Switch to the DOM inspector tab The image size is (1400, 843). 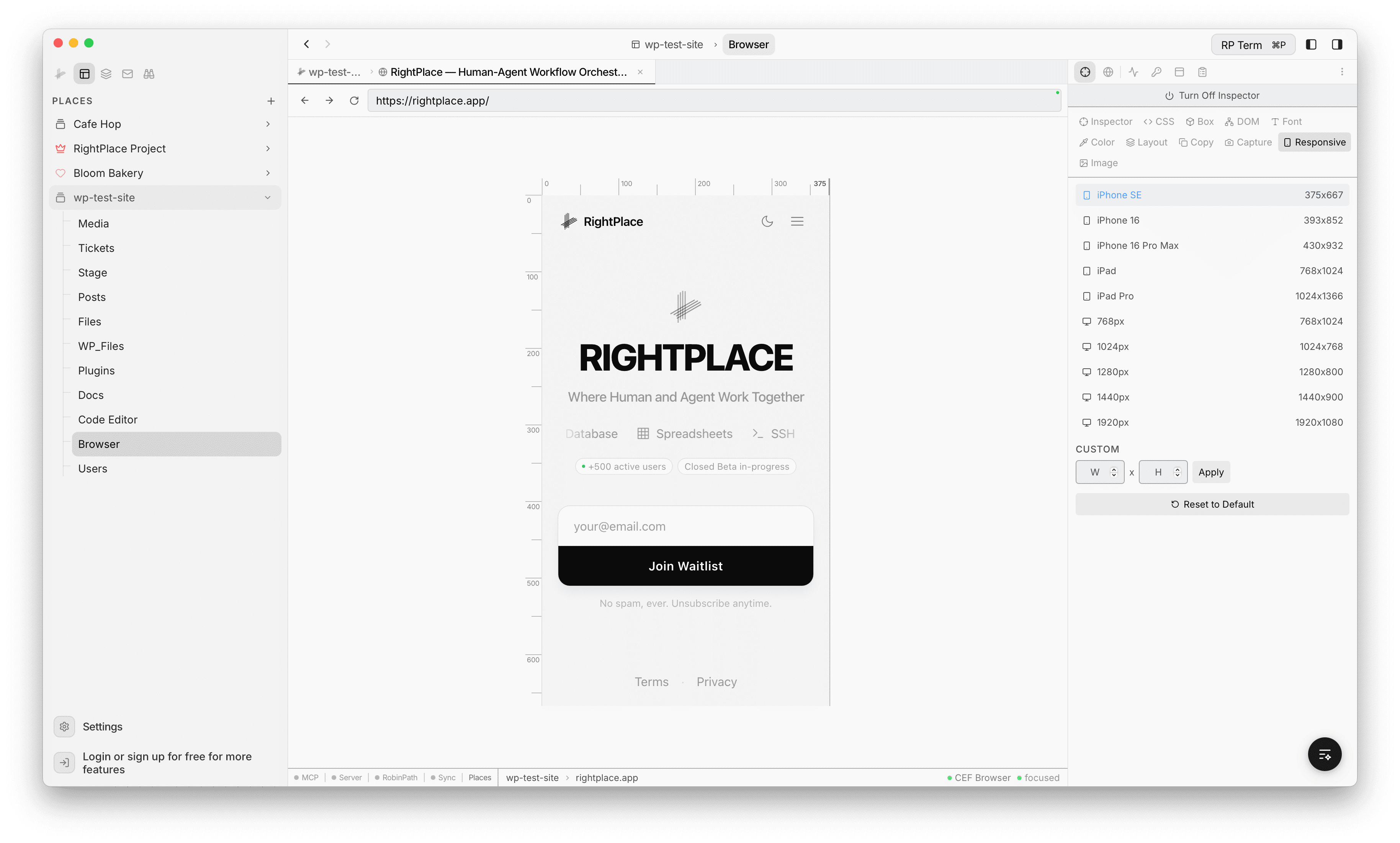[x=1242, y=121]
